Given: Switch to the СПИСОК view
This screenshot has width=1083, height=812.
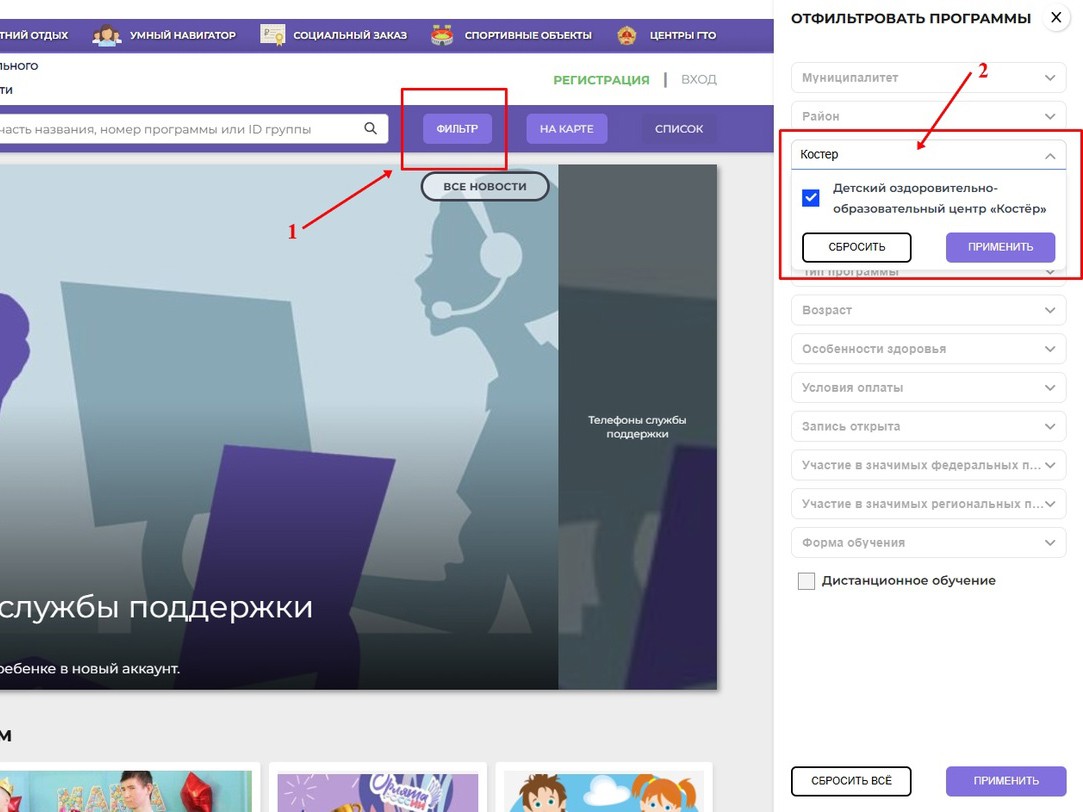Looking at the screenshot, I should (x=679, y=128).
